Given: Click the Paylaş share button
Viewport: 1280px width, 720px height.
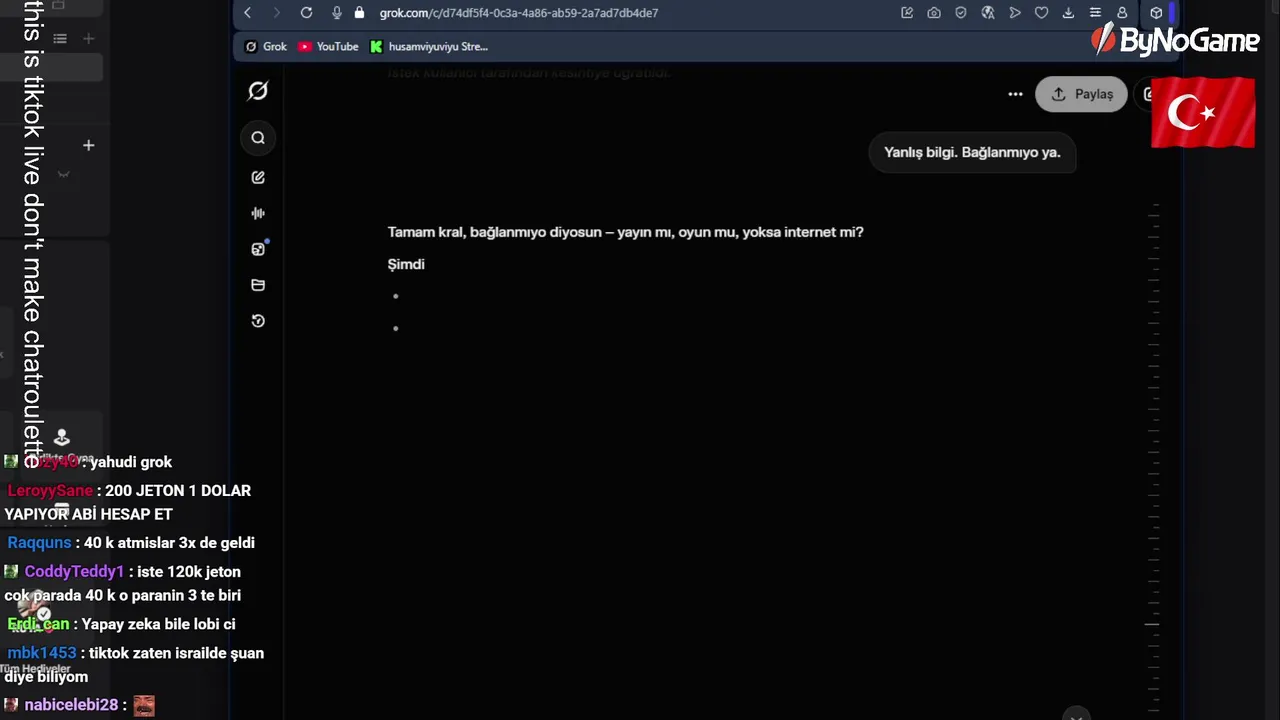Looking at the screenshot, I should pyautogui.click(x=1081, y=94).
